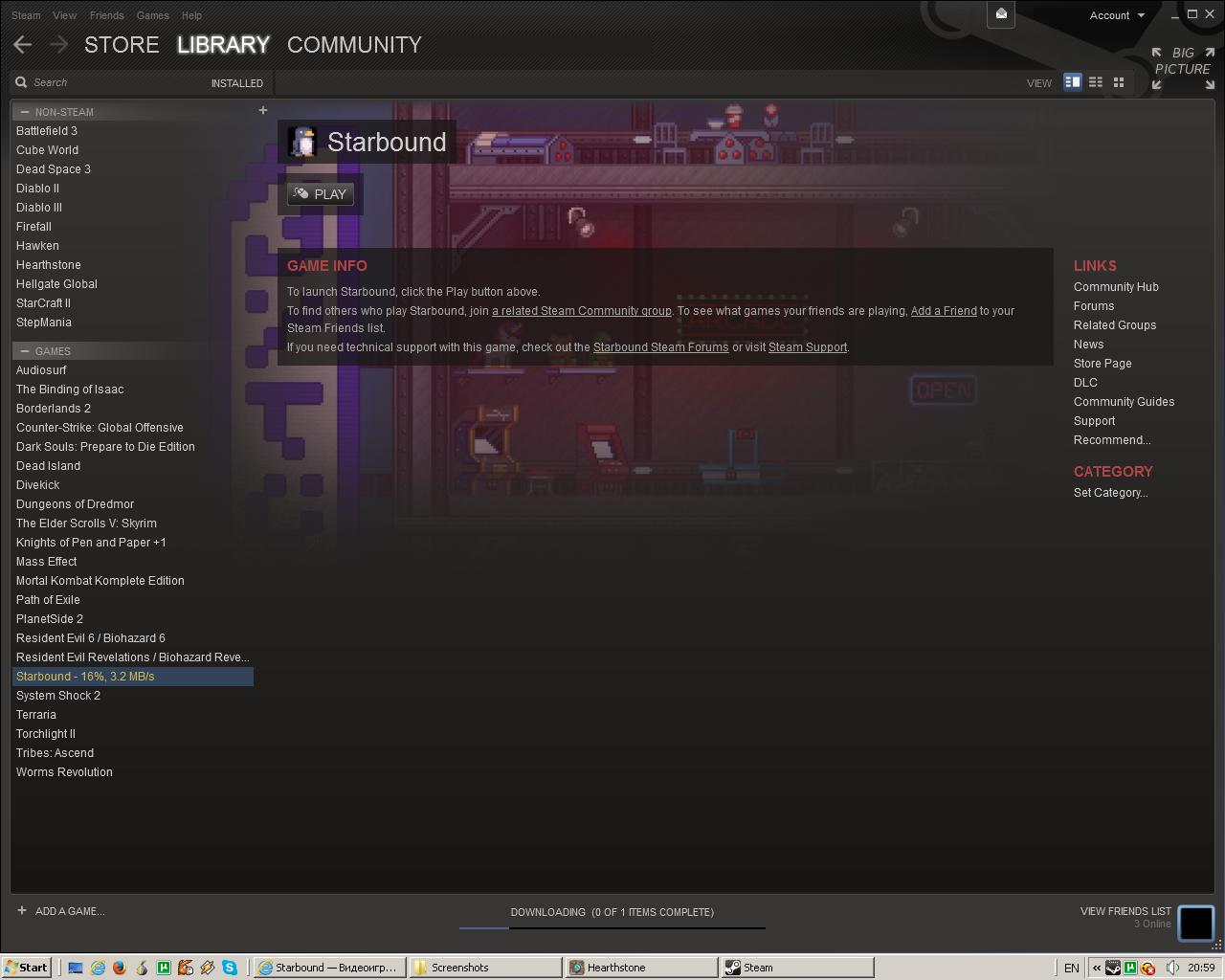
Task: Switch to the COMMUNITY tab
Action: [x=354, y=45]
